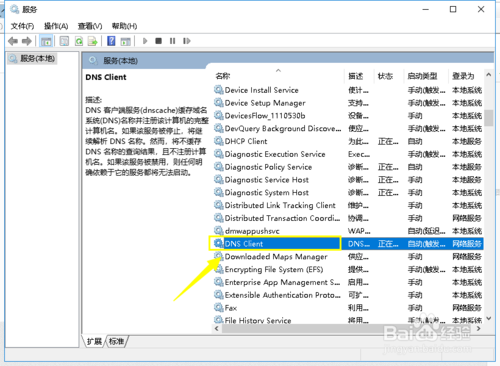Open the 操作(A) menu
The image size is (500, 366).
tap(56, 26)
